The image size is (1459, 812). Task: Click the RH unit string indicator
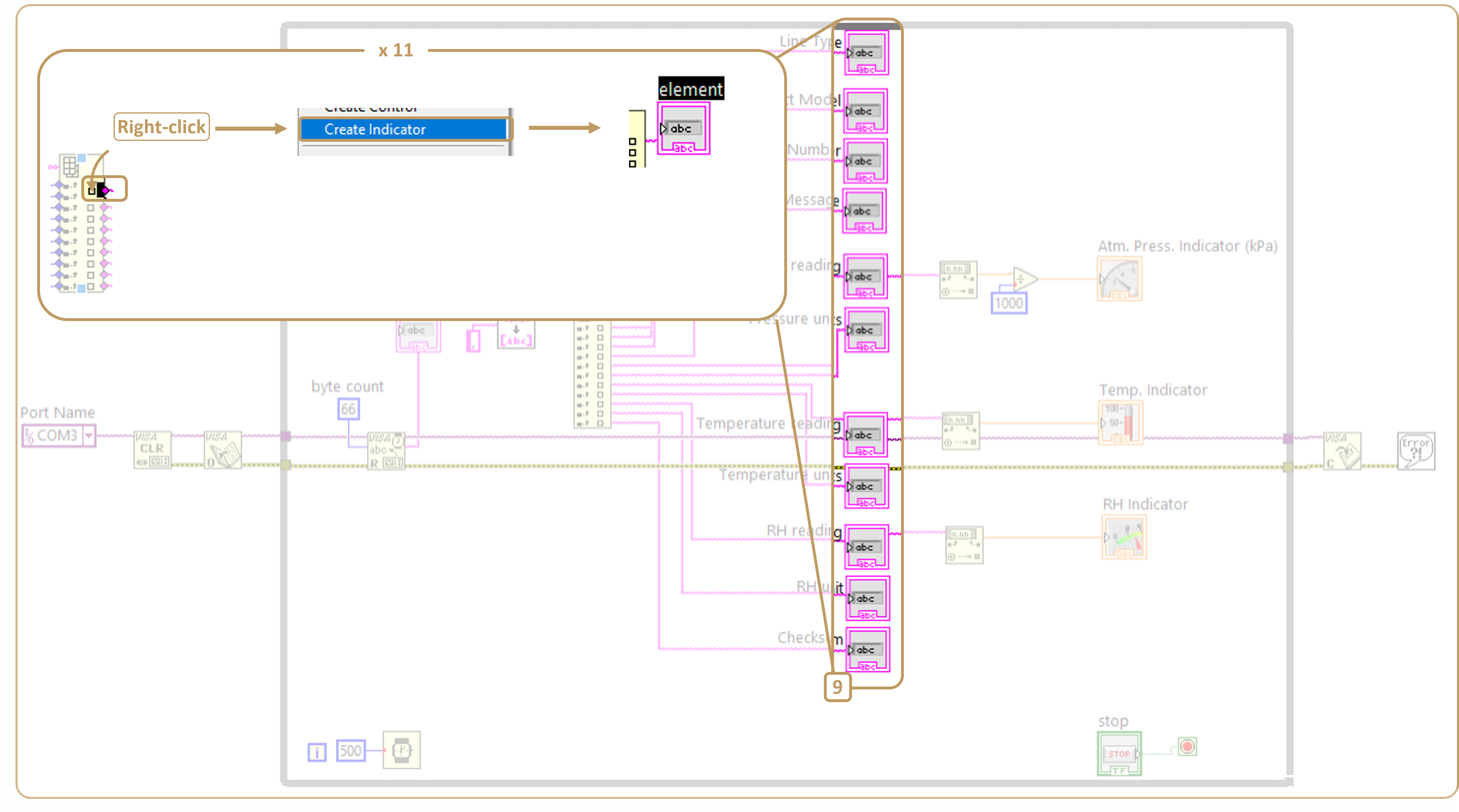(x=868, y=598)
